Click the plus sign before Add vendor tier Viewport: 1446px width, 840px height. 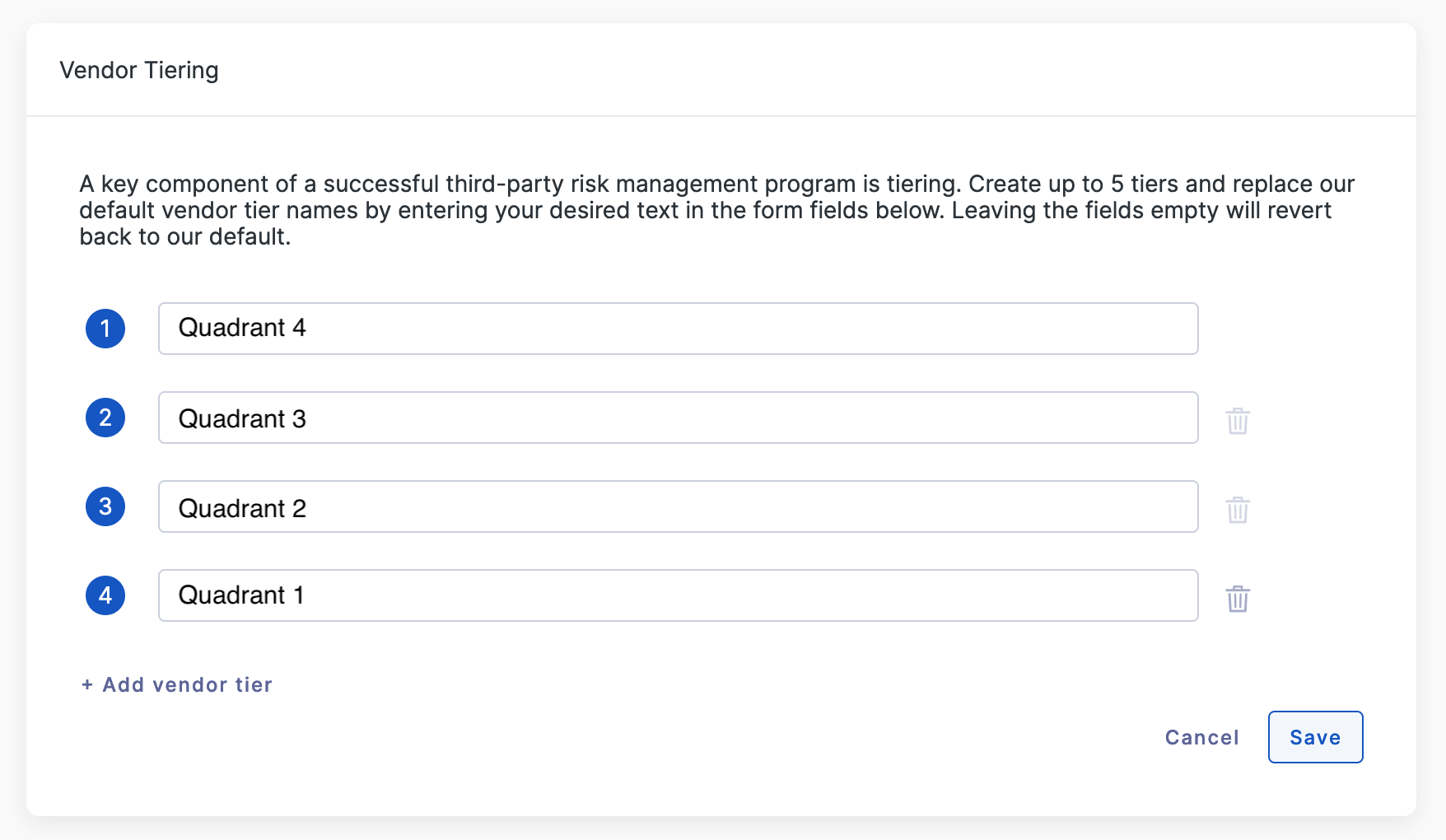coord(87,685)
